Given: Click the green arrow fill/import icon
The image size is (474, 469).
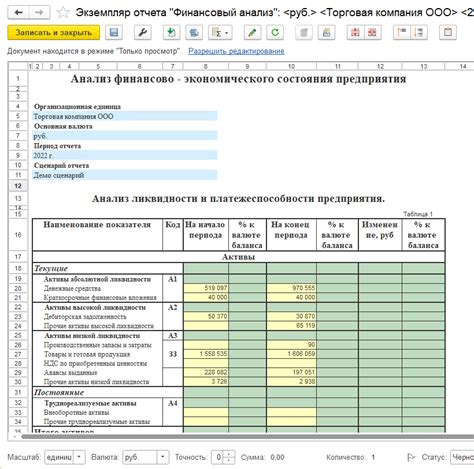Looking at the screenshot, I should (x=171, y=33).
